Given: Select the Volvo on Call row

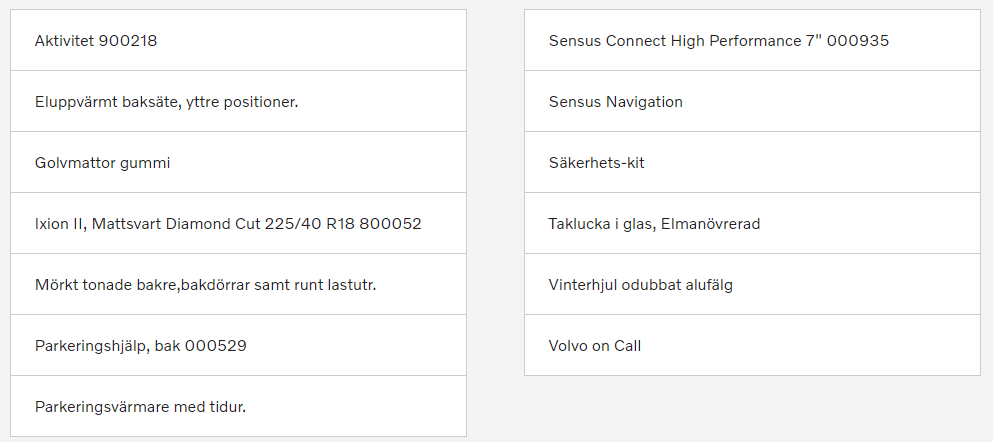Looking at the screenshot, I should (x=752, y=345).
